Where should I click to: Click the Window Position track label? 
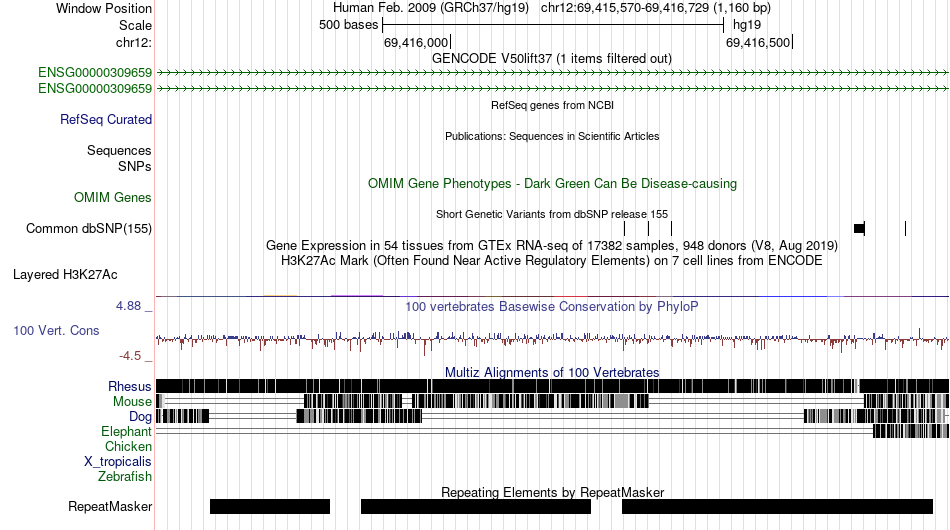104,8
